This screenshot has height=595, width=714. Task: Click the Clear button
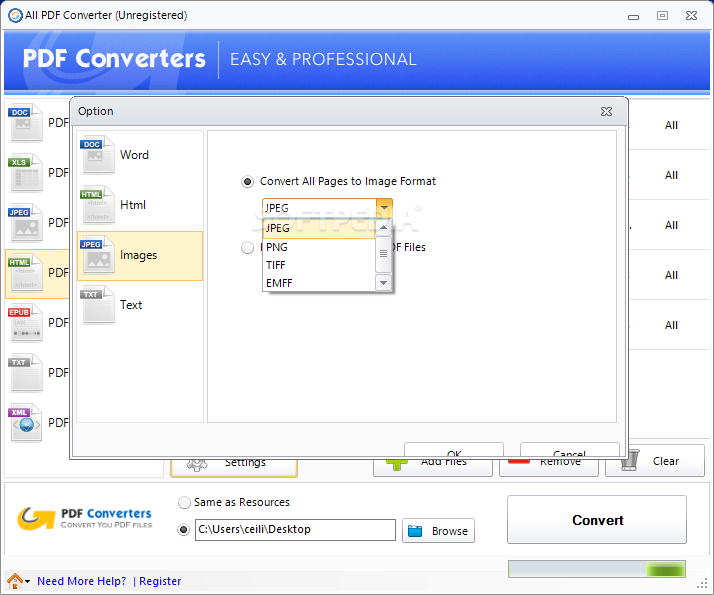tap(655, 461)
